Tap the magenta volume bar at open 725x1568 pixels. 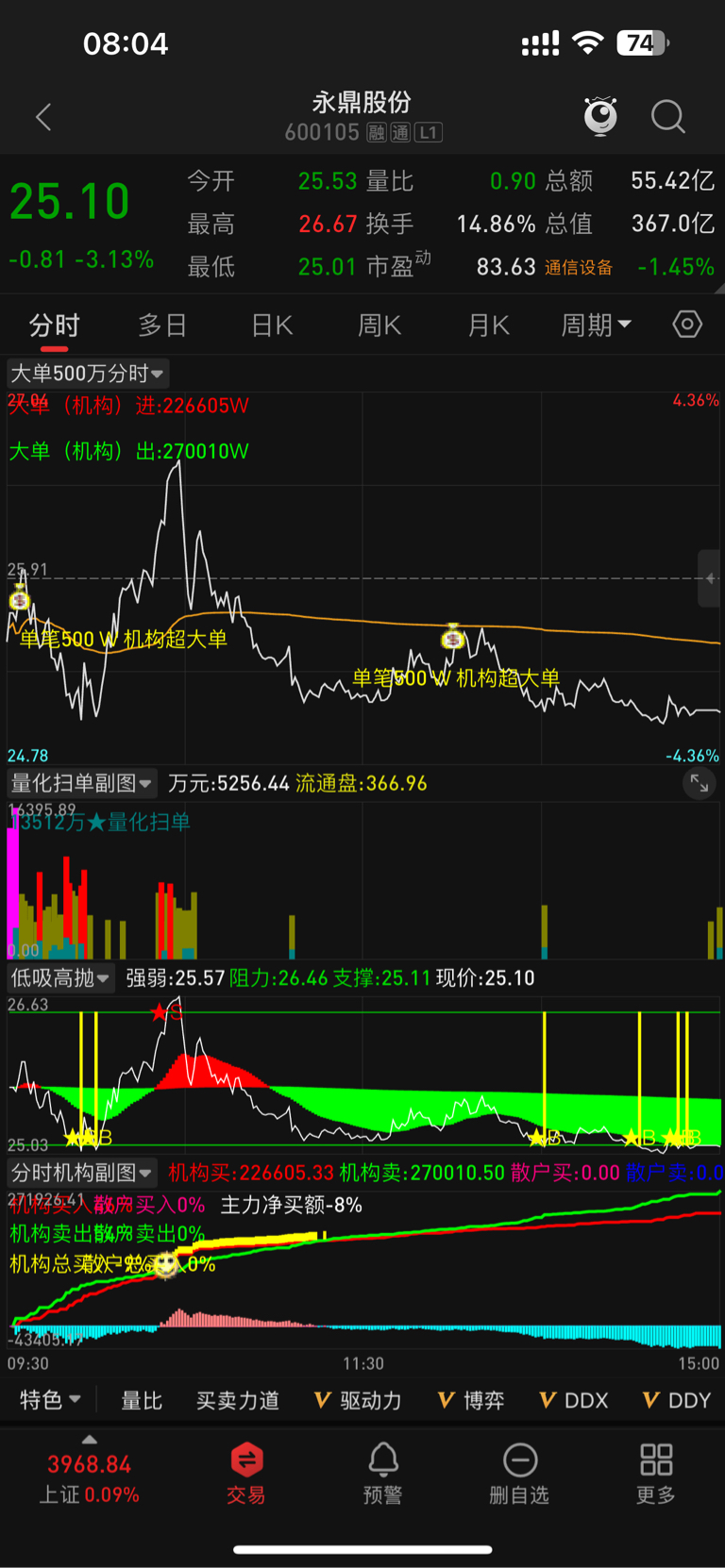[12, 885]
